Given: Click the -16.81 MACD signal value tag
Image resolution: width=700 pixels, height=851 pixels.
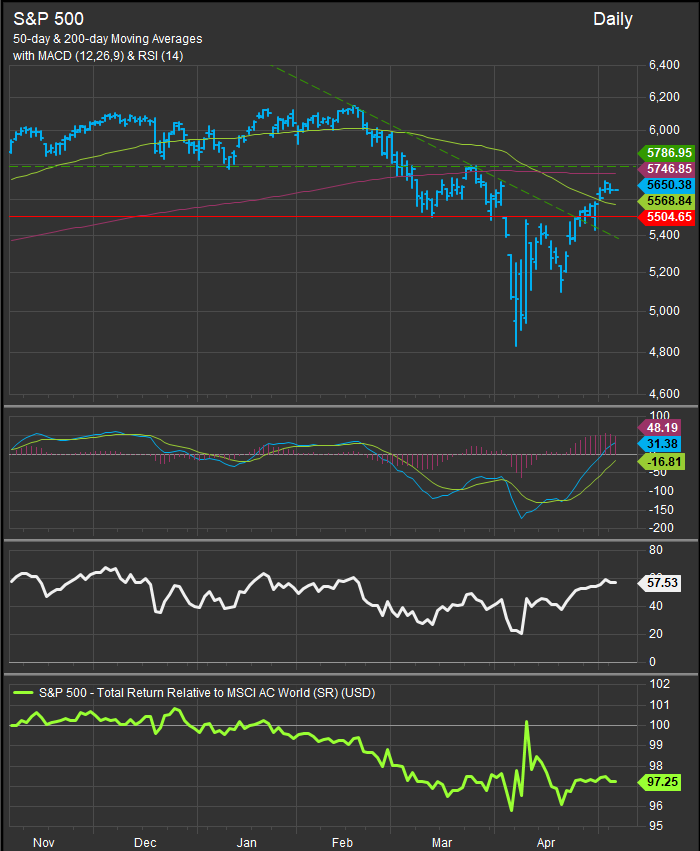Looking at the screenshot, I should pos(660,462).
